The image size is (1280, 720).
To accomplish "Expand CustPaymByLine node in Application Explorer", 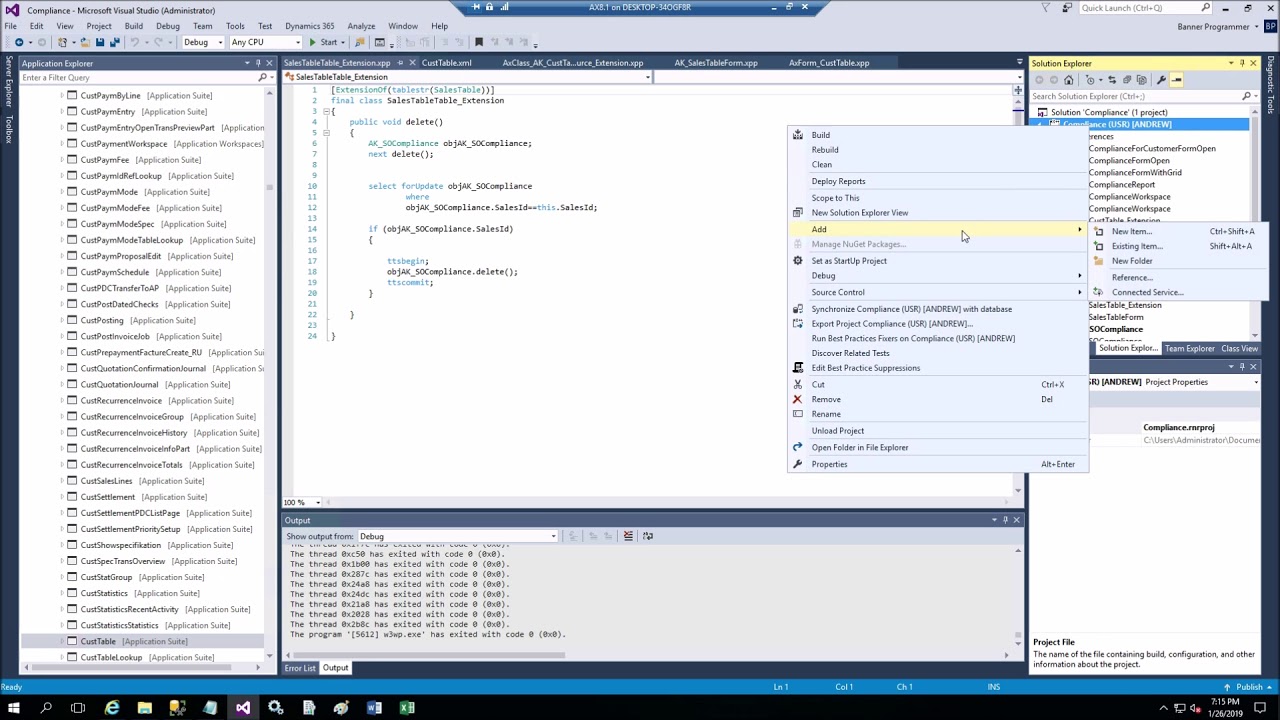I will (x=62, y=96).
